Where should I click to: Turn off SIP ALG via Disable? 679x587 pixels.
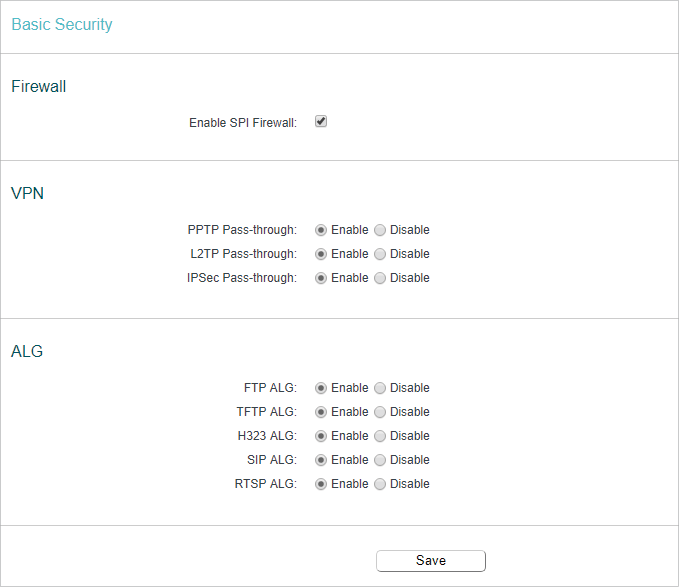380,460
